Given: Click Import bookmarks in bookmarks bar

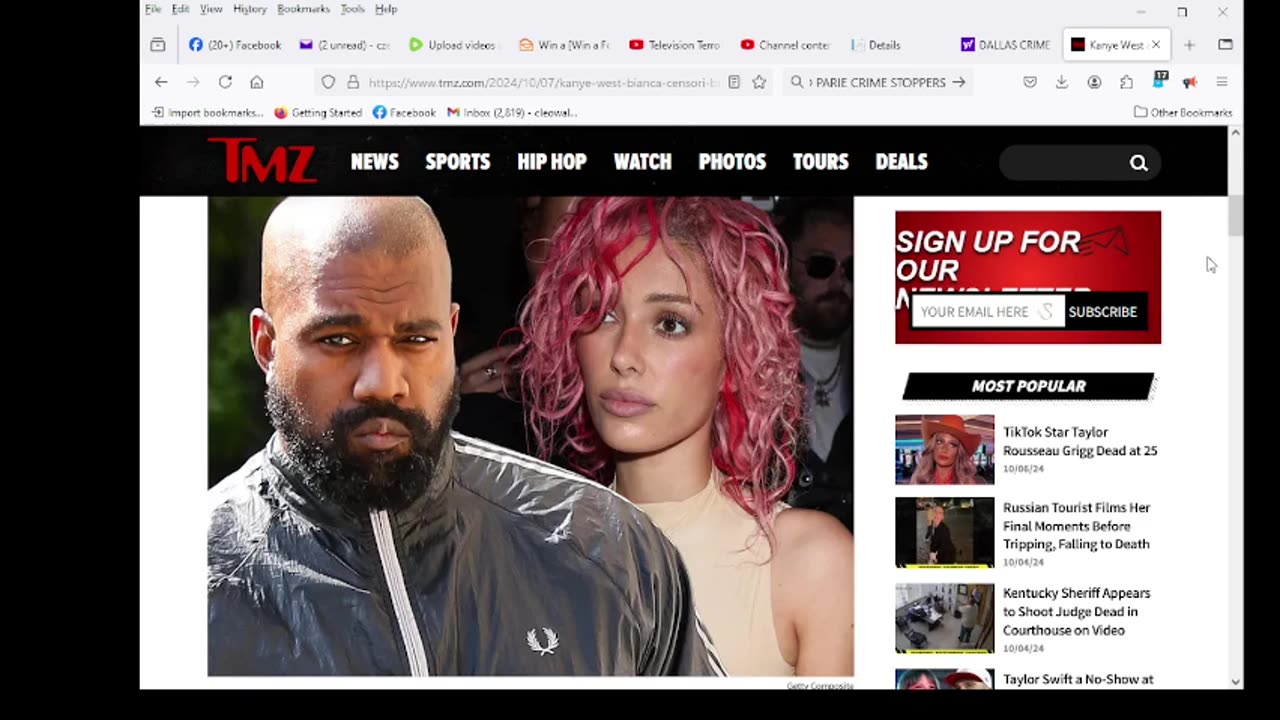Looking at the screenshot, I should tap(207, 112).
